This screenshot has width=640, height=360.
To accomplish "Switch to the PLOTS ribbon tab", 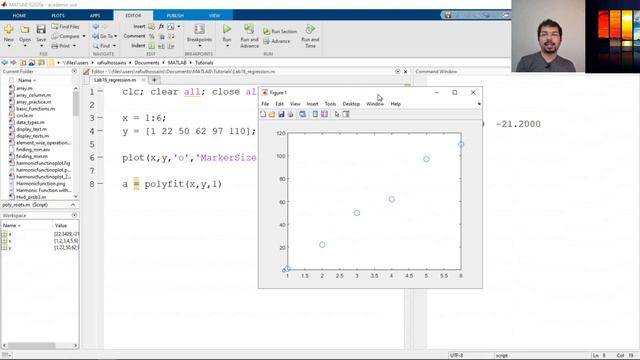I will tap(58, 16).
